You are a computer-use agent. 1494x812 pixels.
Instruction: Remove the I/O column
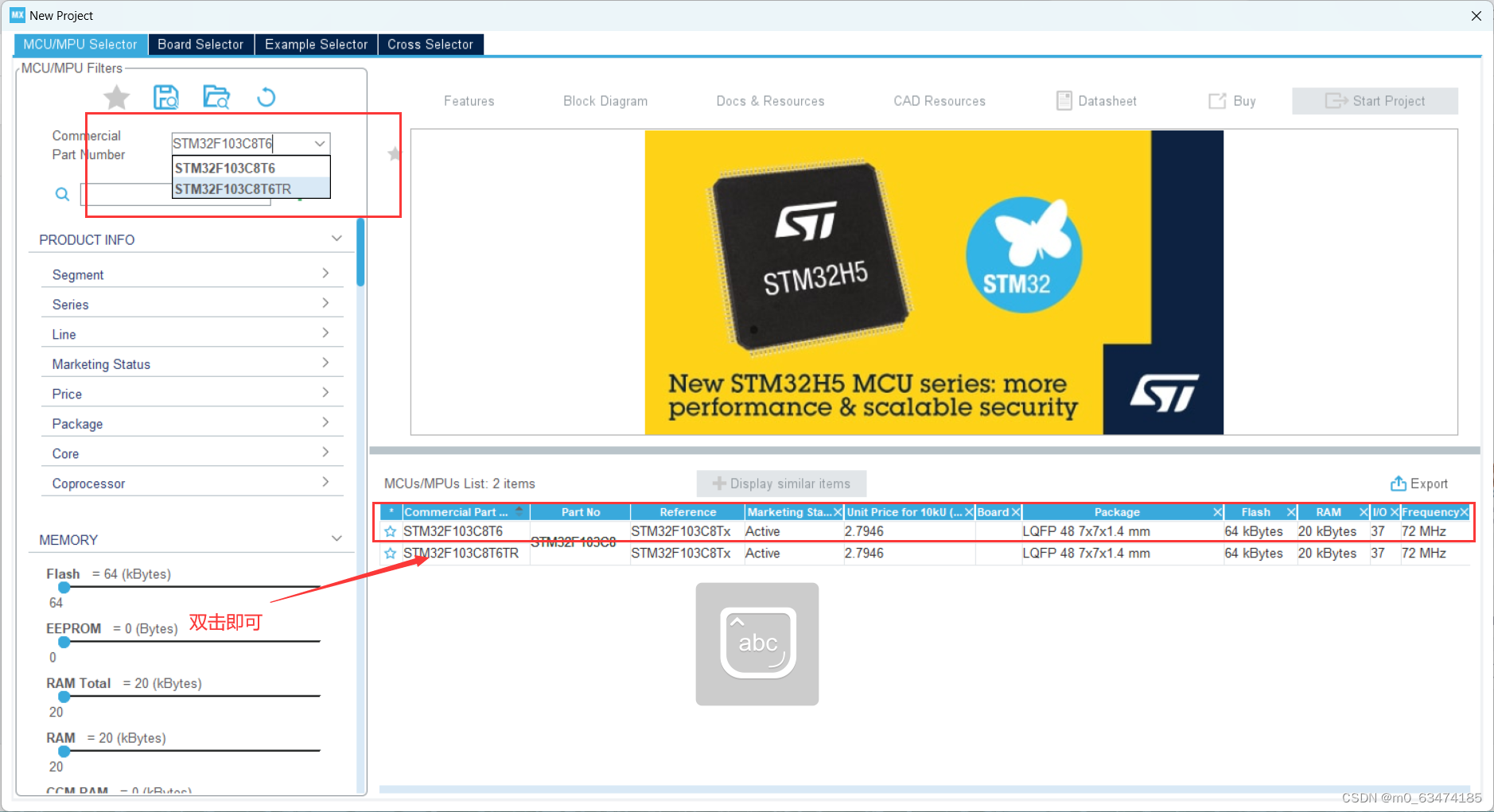pos(1395,512)
